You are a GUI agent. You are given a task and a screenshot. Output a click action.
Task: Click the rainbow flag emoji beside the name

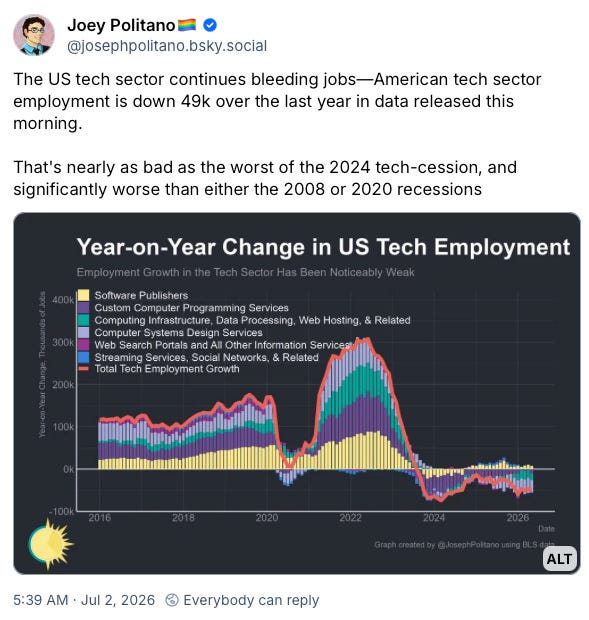click(x=187, y=25)
